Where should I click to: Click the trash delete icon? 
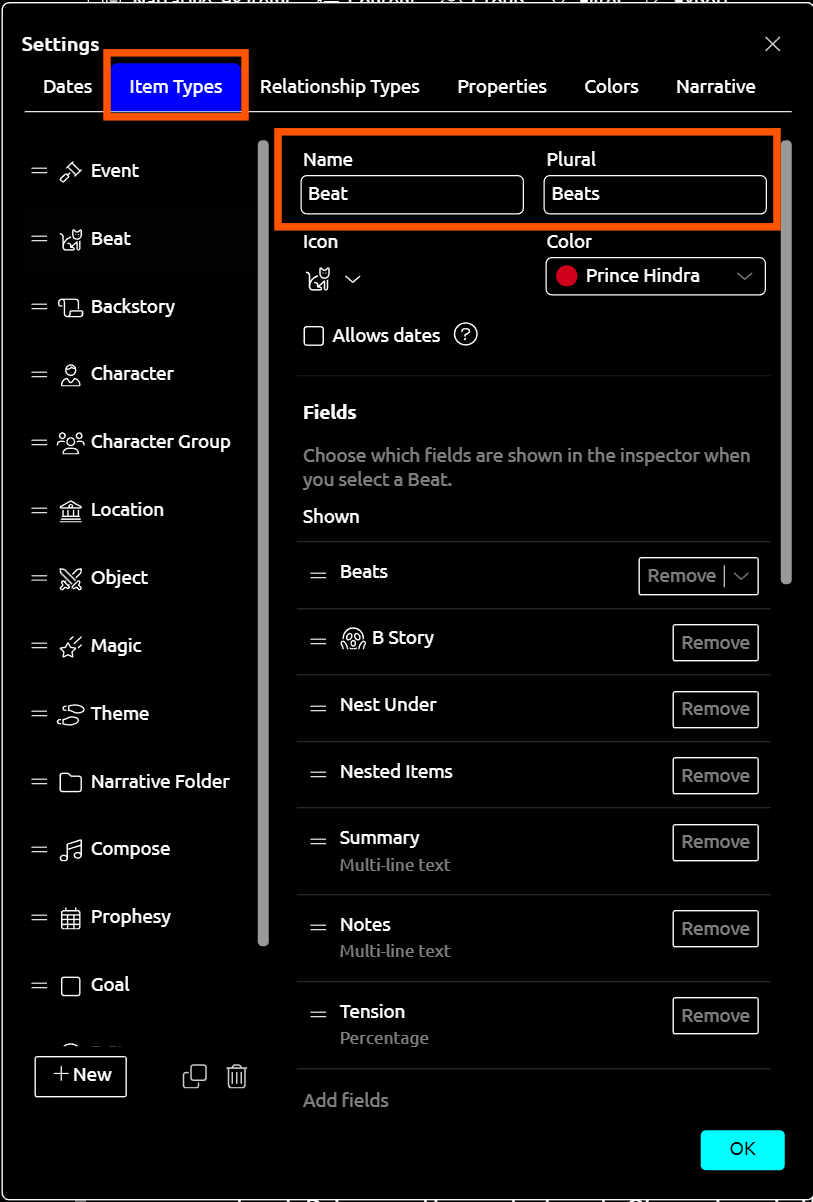237,1076
